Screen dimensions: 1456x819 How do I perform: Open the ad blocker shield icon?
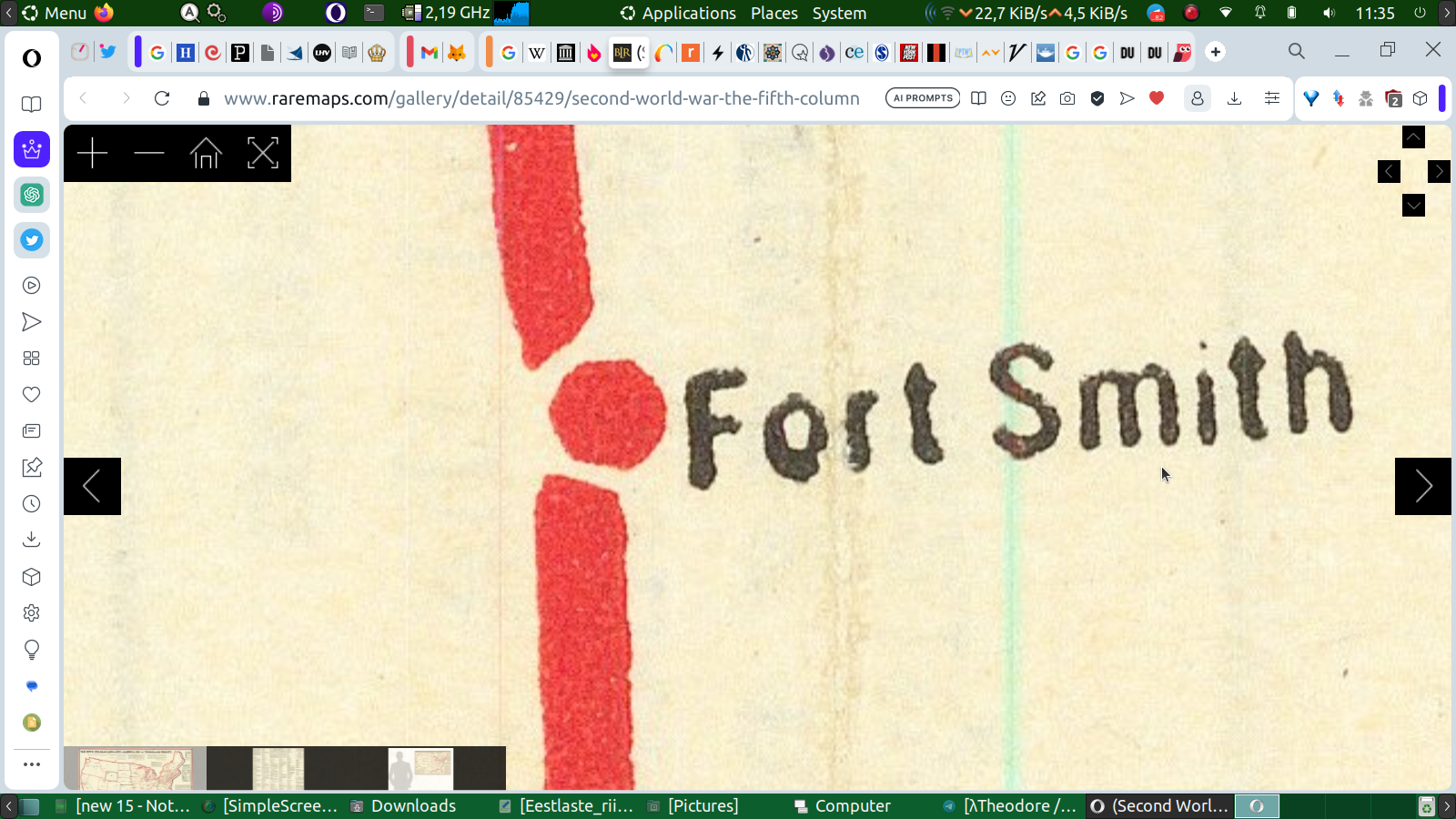tap(1097, 98)
